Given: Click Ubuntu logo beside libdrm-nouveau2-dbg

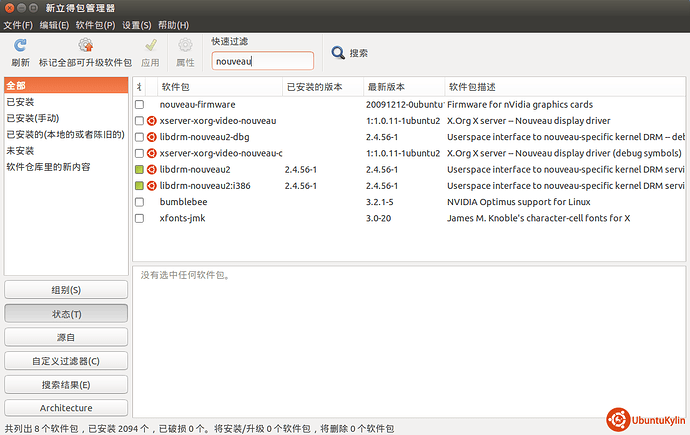Looking at the screenshot, I should pos(152,137).
